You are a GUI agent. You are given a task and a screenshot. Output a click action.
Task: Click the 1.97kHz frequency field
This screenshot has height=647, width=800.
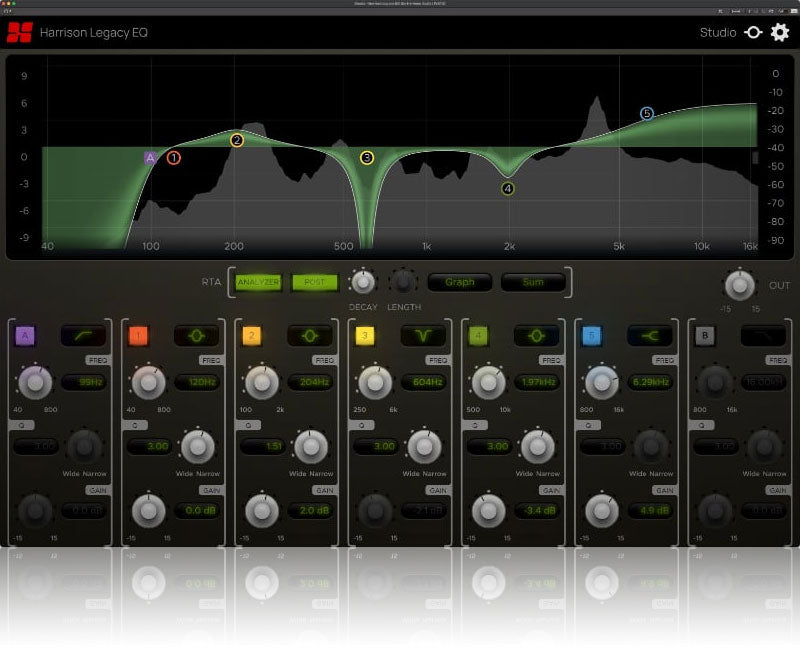[537, 382]
